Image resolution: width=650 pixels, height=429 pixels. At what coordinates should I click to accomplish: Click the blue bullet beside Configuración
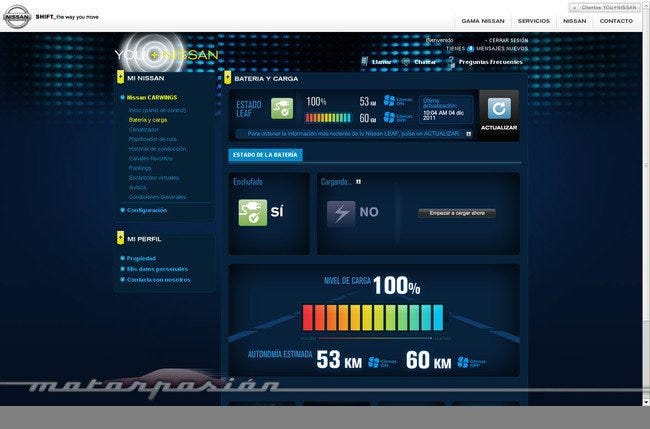pos(122,210)
